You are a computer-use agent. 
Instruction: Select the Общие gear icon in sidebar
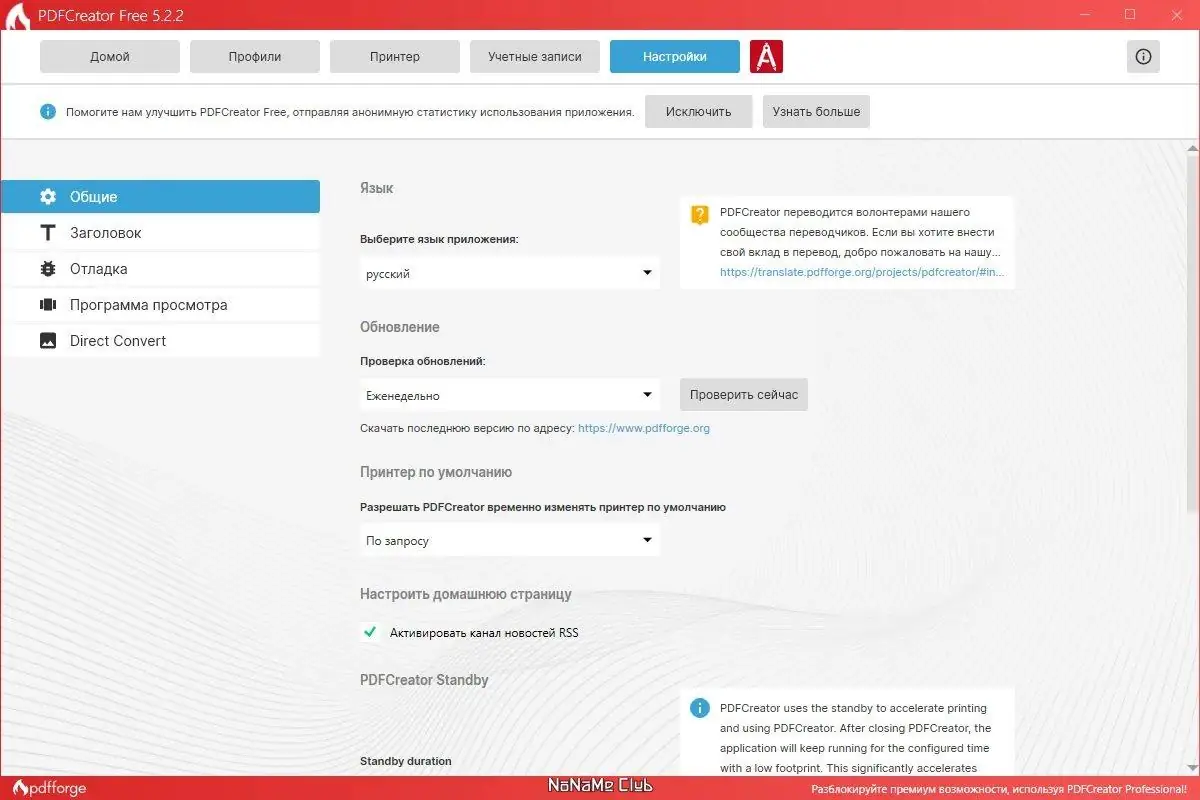pyautogui.click(x=48, y=196)
